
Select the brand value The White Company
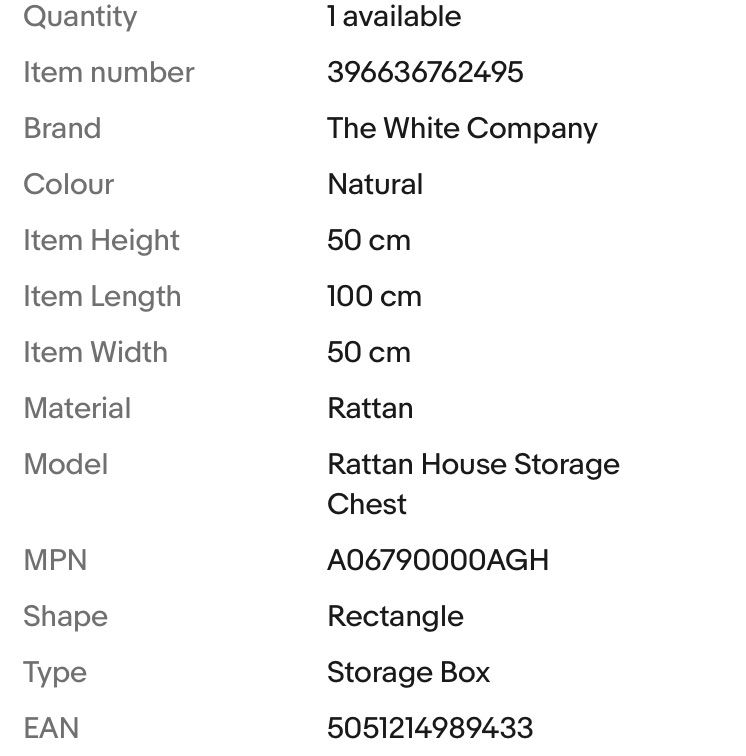[462, 128]
